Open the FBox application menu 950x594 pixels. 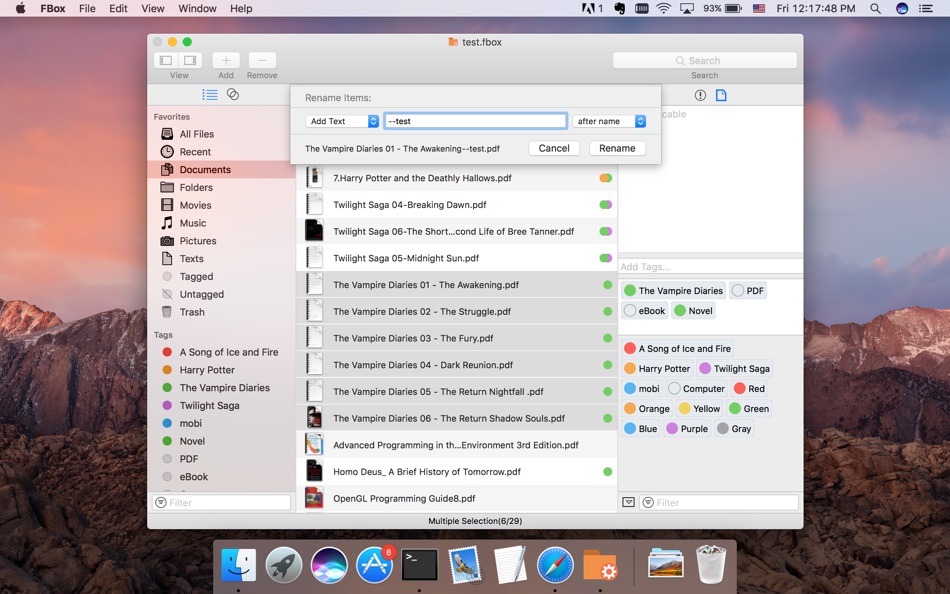coord(53,8)
